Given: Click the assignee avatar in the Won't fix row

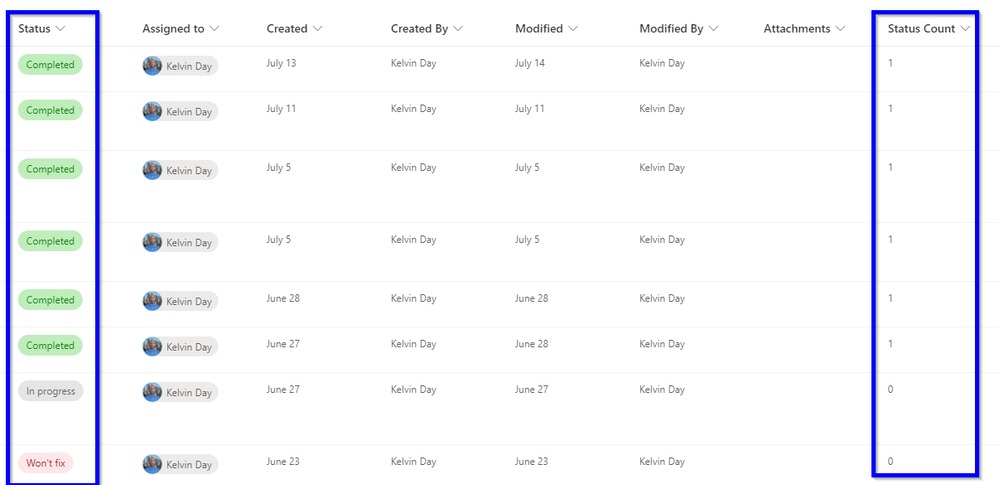Looking at the screenshot, I should click(x=152, y=464).
